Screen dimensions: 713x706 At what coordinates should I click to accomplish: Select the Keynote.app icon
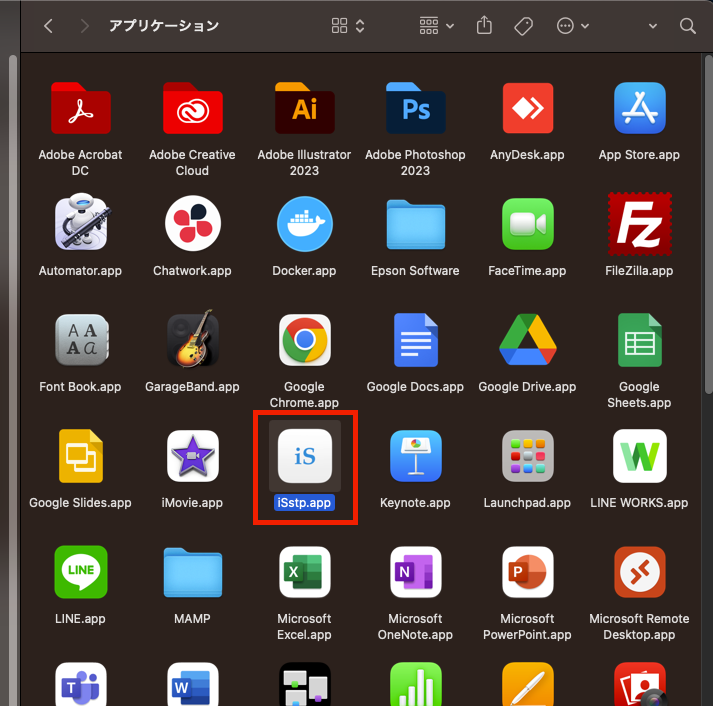pos(416,456)
